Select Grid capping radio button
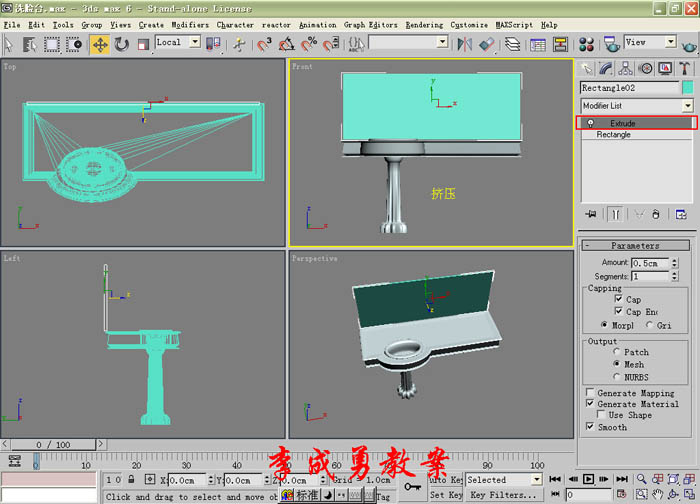The height and width of the screenshot is (504, 700). point(649,325)
